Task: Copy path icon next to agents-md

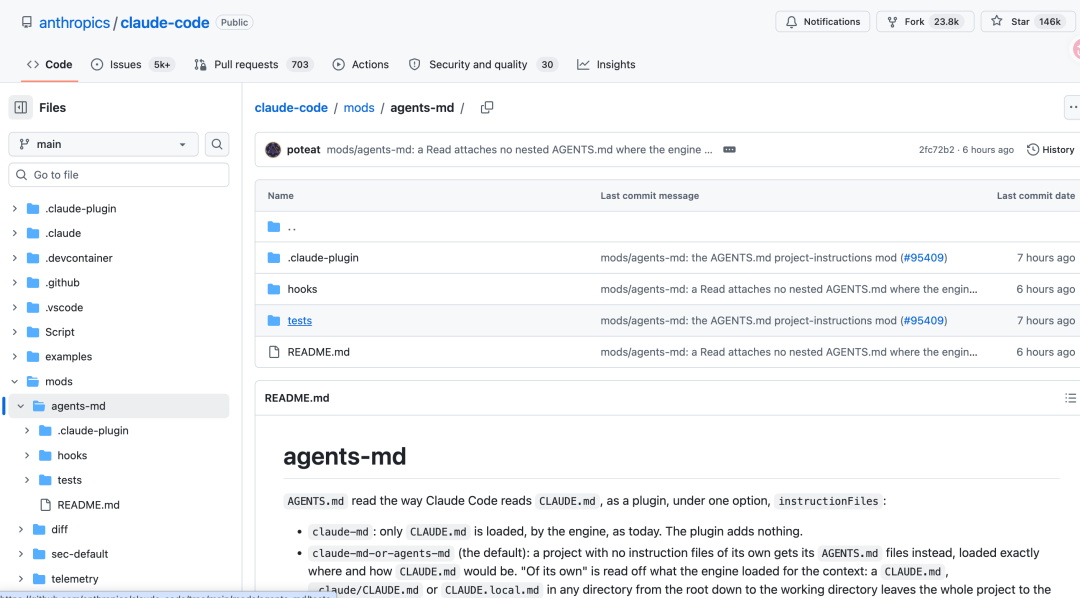Action: click(487, 107)
